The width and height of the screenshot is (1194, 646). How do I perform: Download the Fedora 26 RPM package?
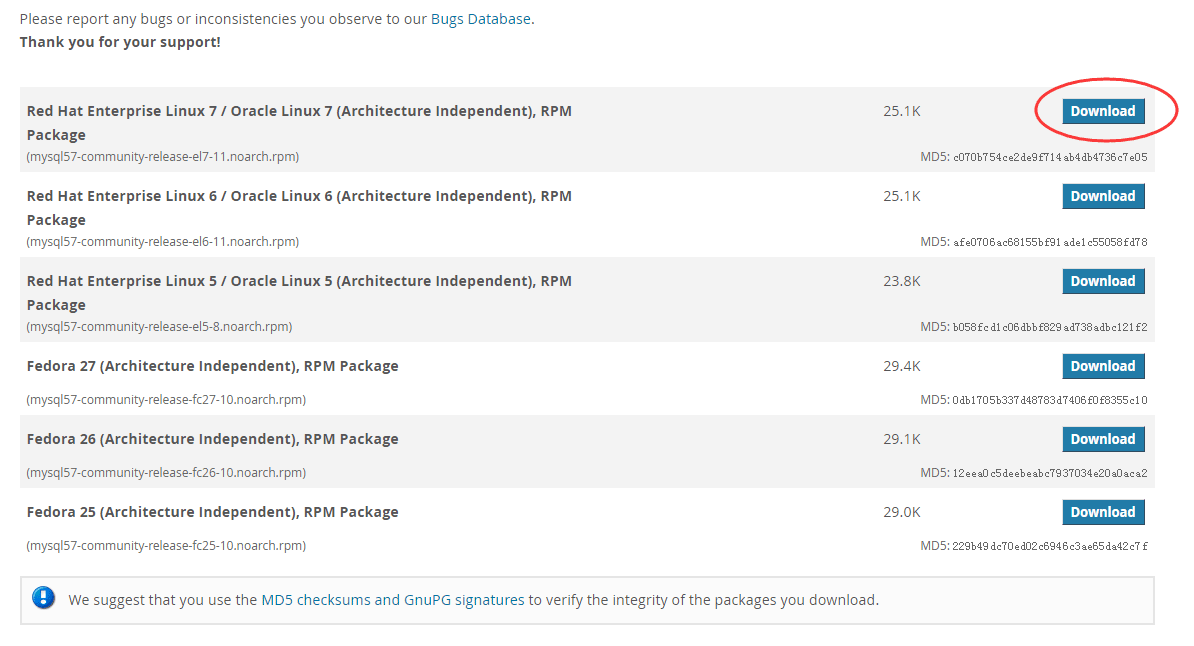(x=1103, y=439)
